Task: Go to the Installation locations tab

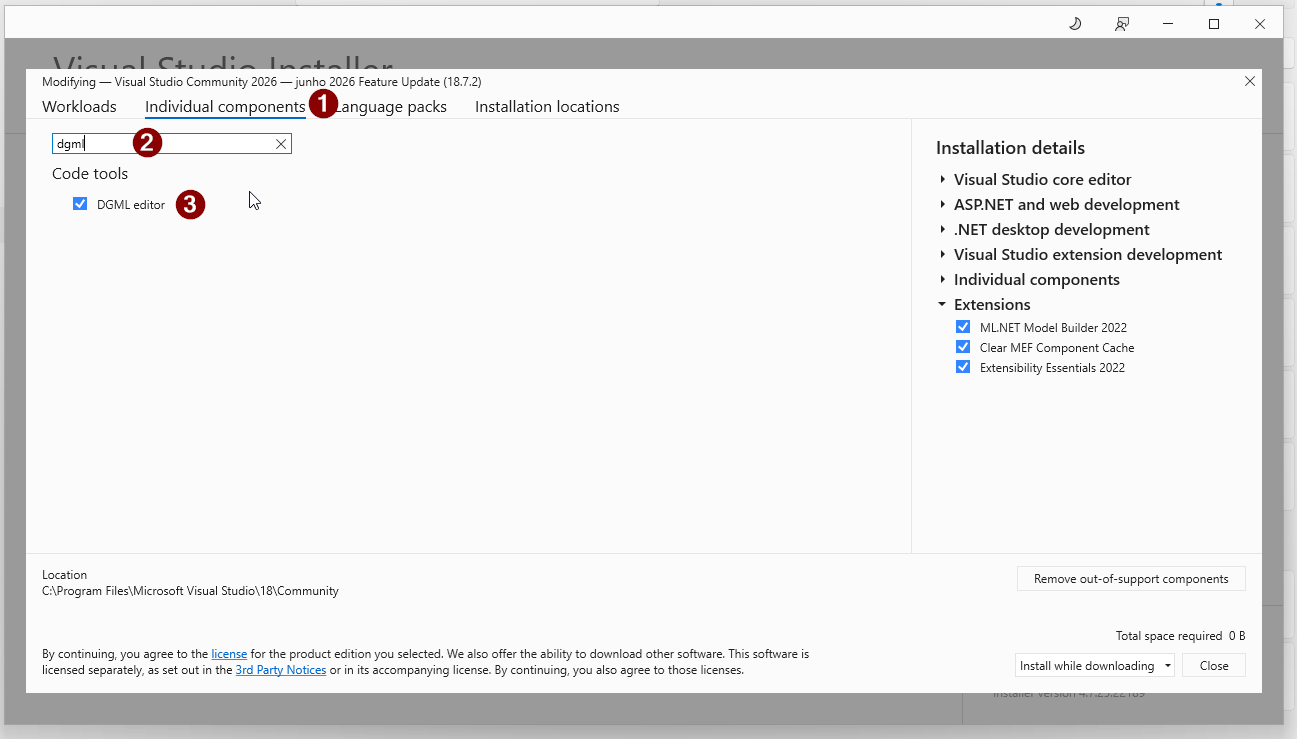Action: coord(547,107)
